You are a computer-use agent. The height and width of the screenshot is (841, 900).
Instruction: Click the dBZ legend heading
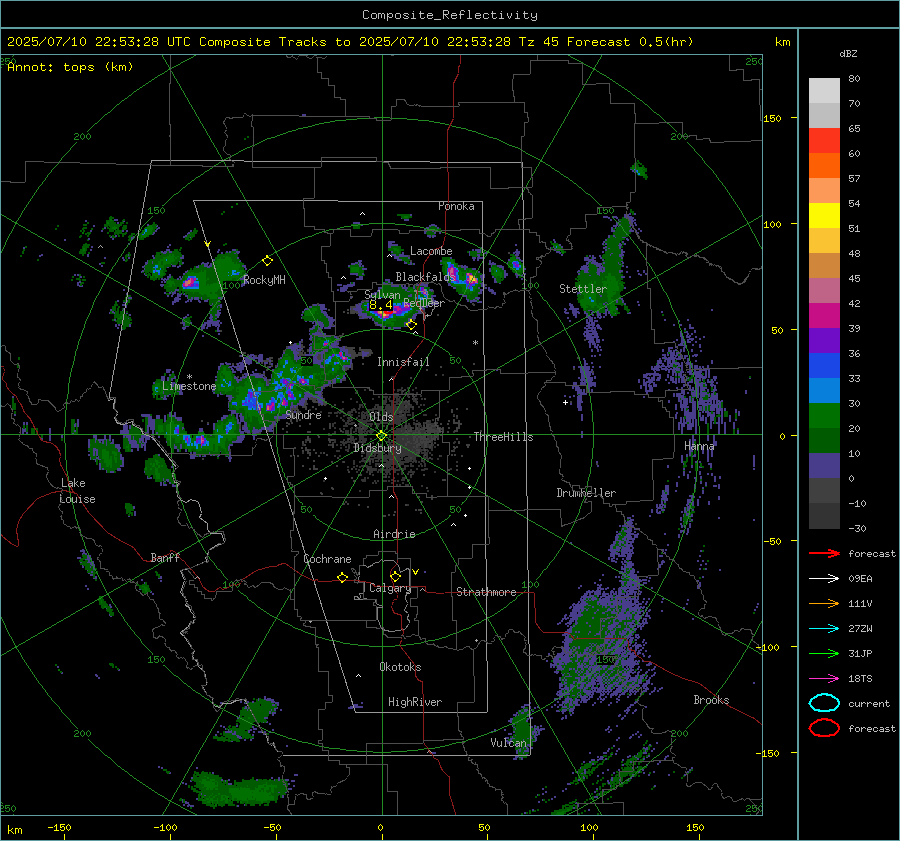[848, 54]
